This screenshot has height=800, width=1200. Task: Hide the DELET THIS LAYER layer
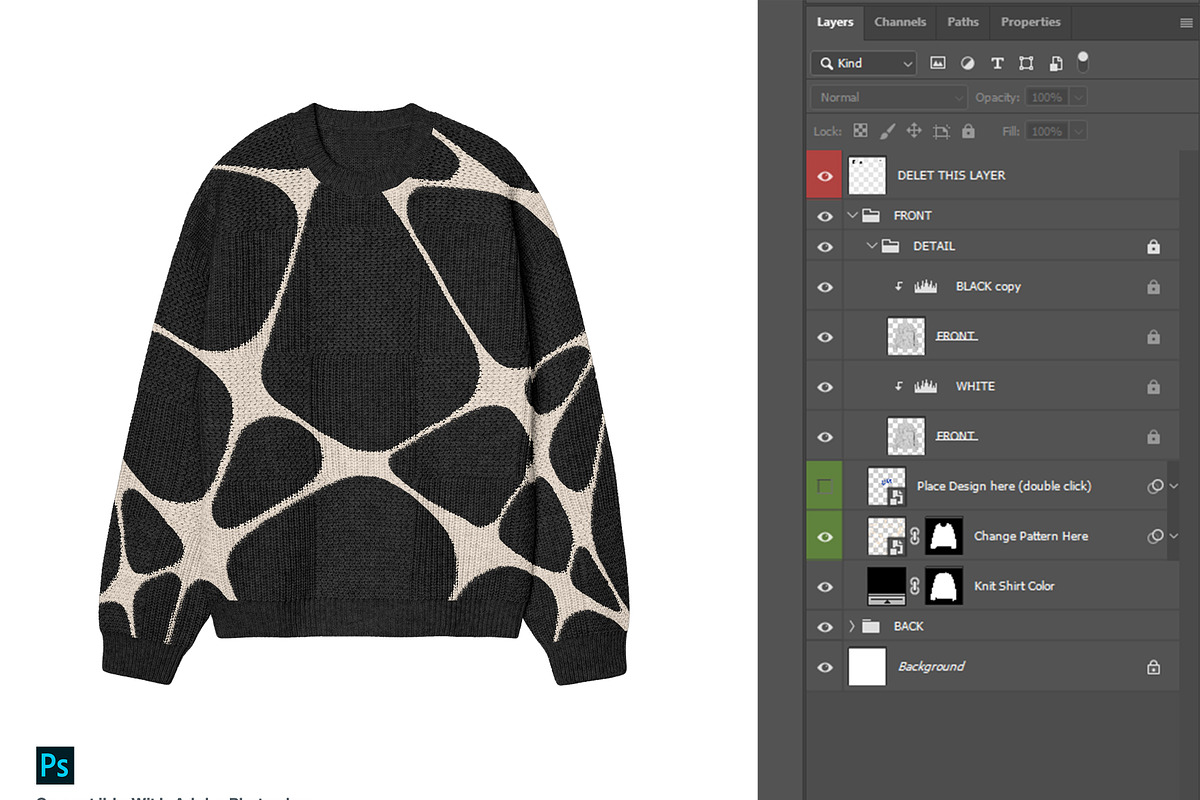(825, 175)
